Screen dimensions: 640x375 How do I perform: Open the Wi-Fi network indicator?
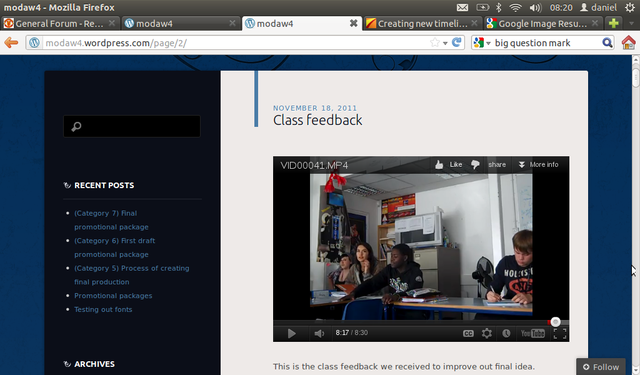[x=516, y=7]
